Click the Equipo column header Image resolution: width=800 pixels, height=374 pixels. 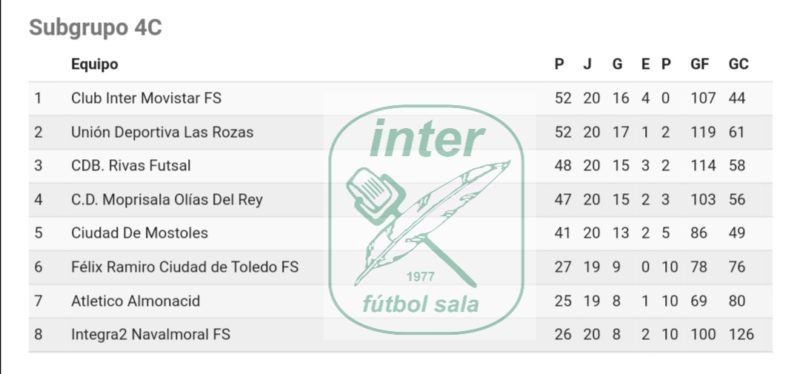click(x=94, y=64)
